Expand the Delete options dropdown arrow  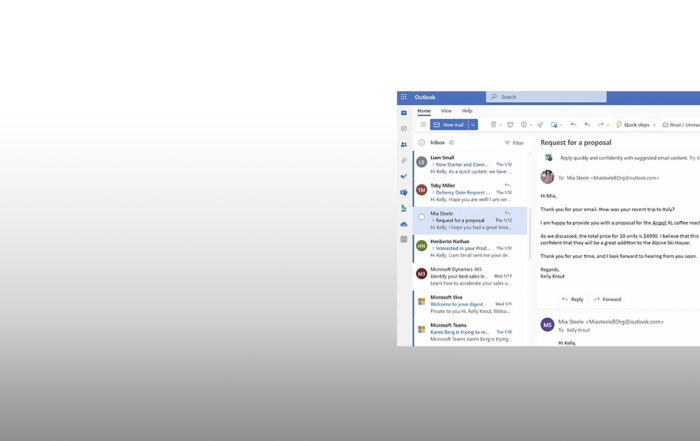pos(500,125)
